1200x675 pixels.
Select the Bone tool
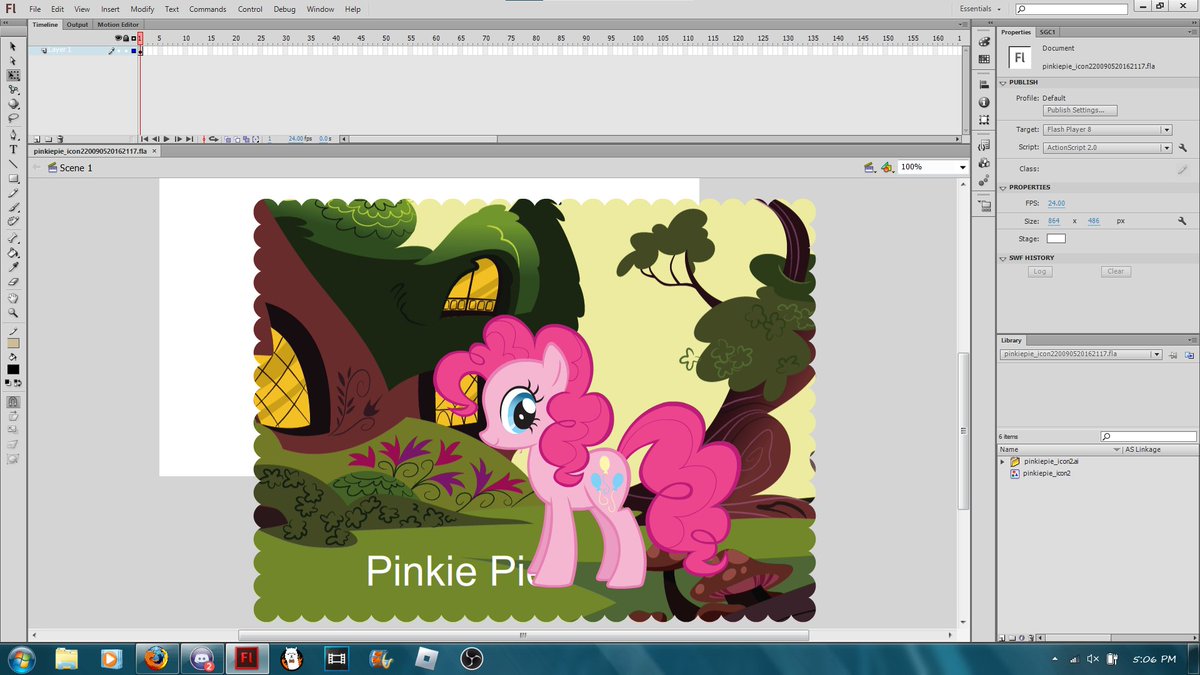pos(14,239)
